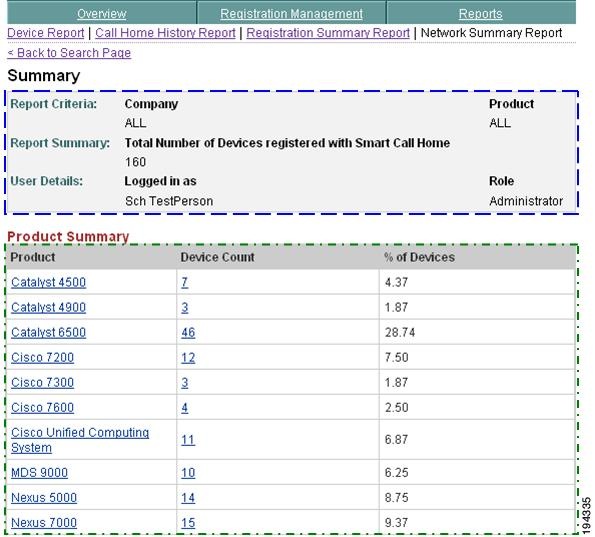The image size is (595, 537).
Task: Click device count 11 for Unified Computing
Action: click(x=188, y=439)
